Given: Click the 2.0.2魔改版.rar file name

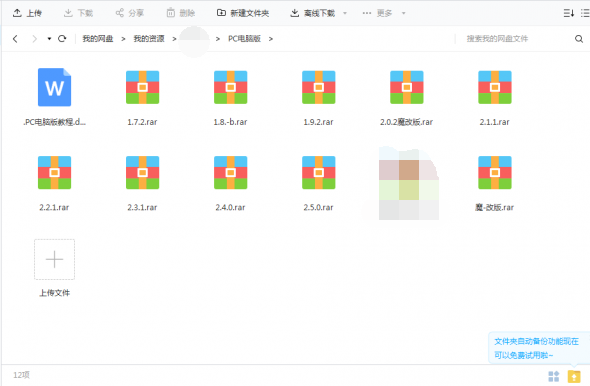Looking at the screenshot, I should coord(406,122).
